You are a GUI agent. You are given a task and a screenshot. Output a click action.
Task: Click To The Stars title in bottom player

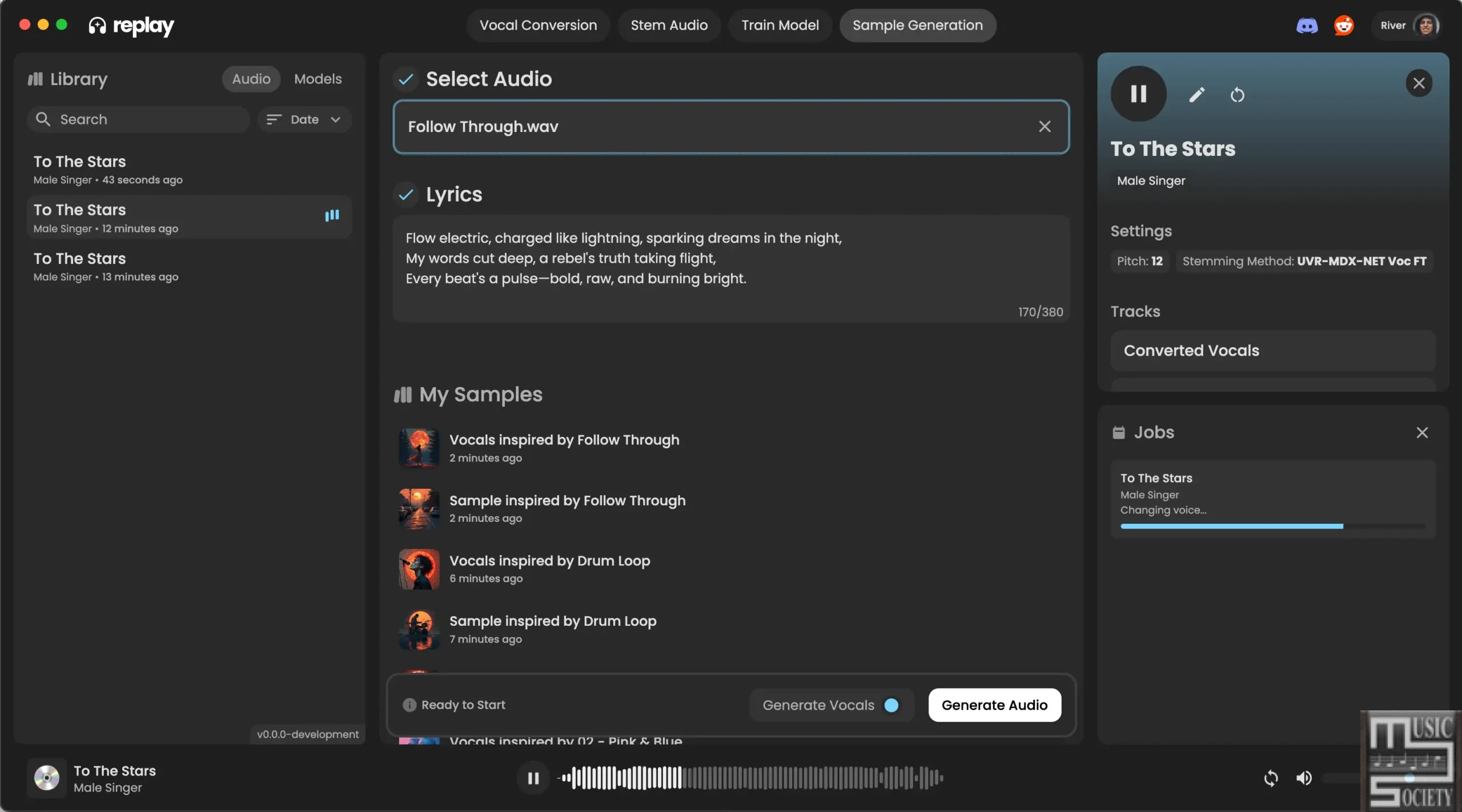(x=114, y=771)
